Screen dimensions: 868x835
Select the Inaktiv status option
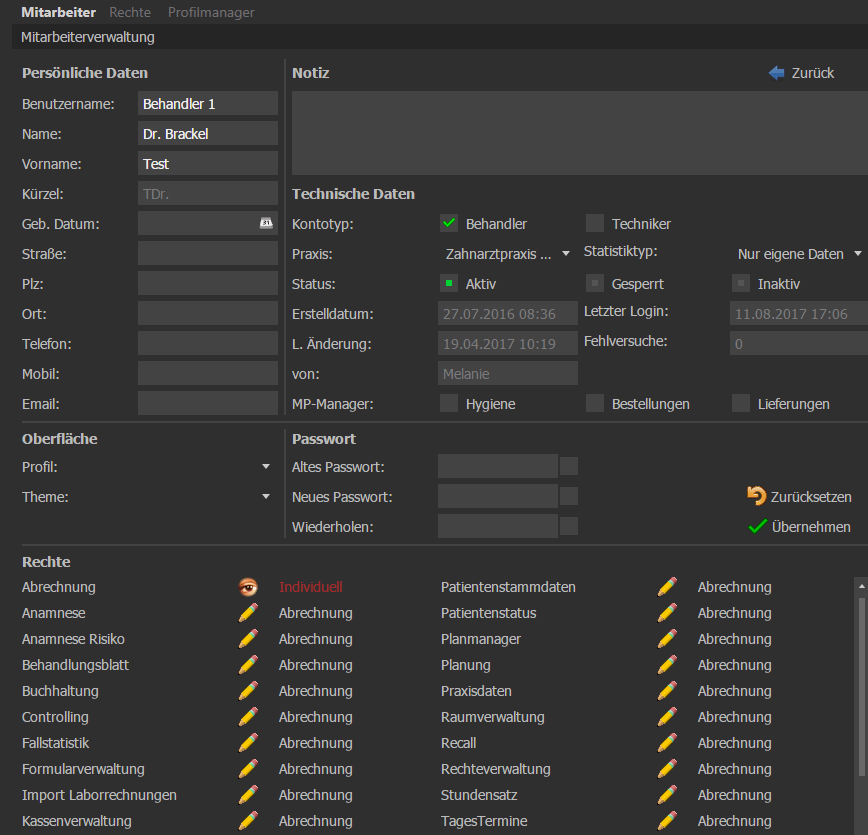pos(741,284)
